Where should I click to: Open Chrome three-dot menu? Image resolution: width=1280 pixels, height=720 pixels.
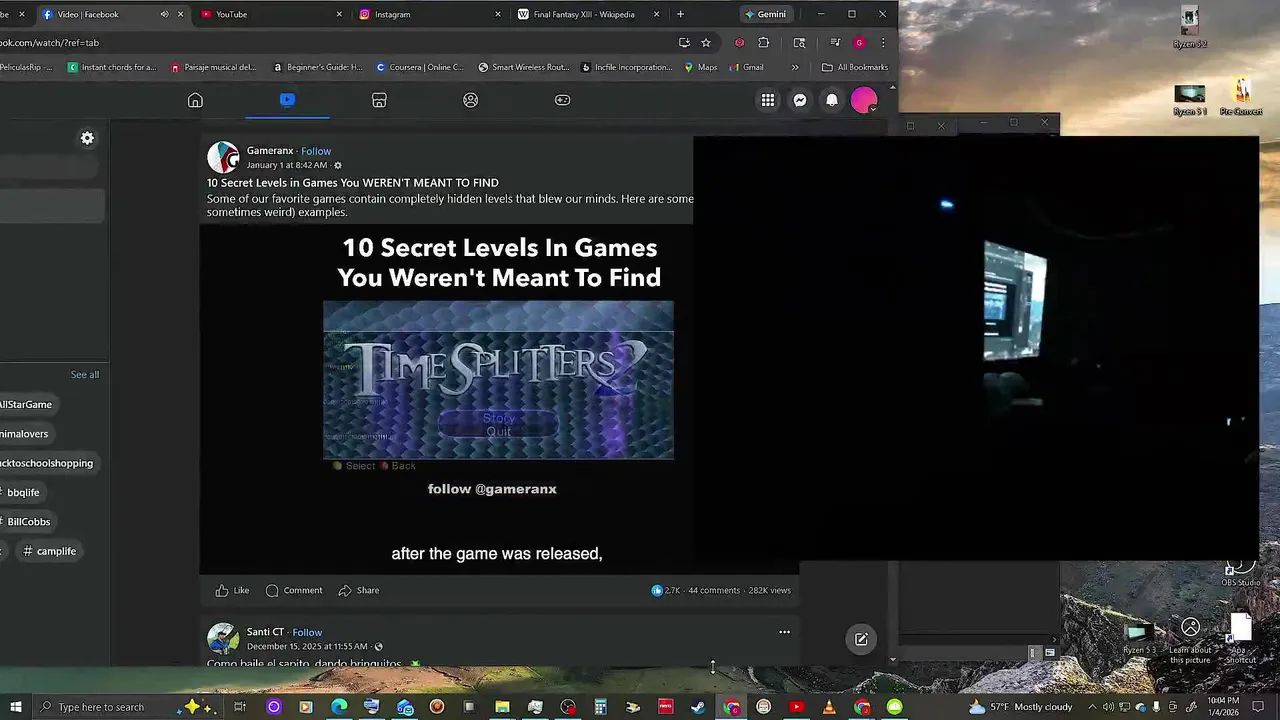point(883,43)
